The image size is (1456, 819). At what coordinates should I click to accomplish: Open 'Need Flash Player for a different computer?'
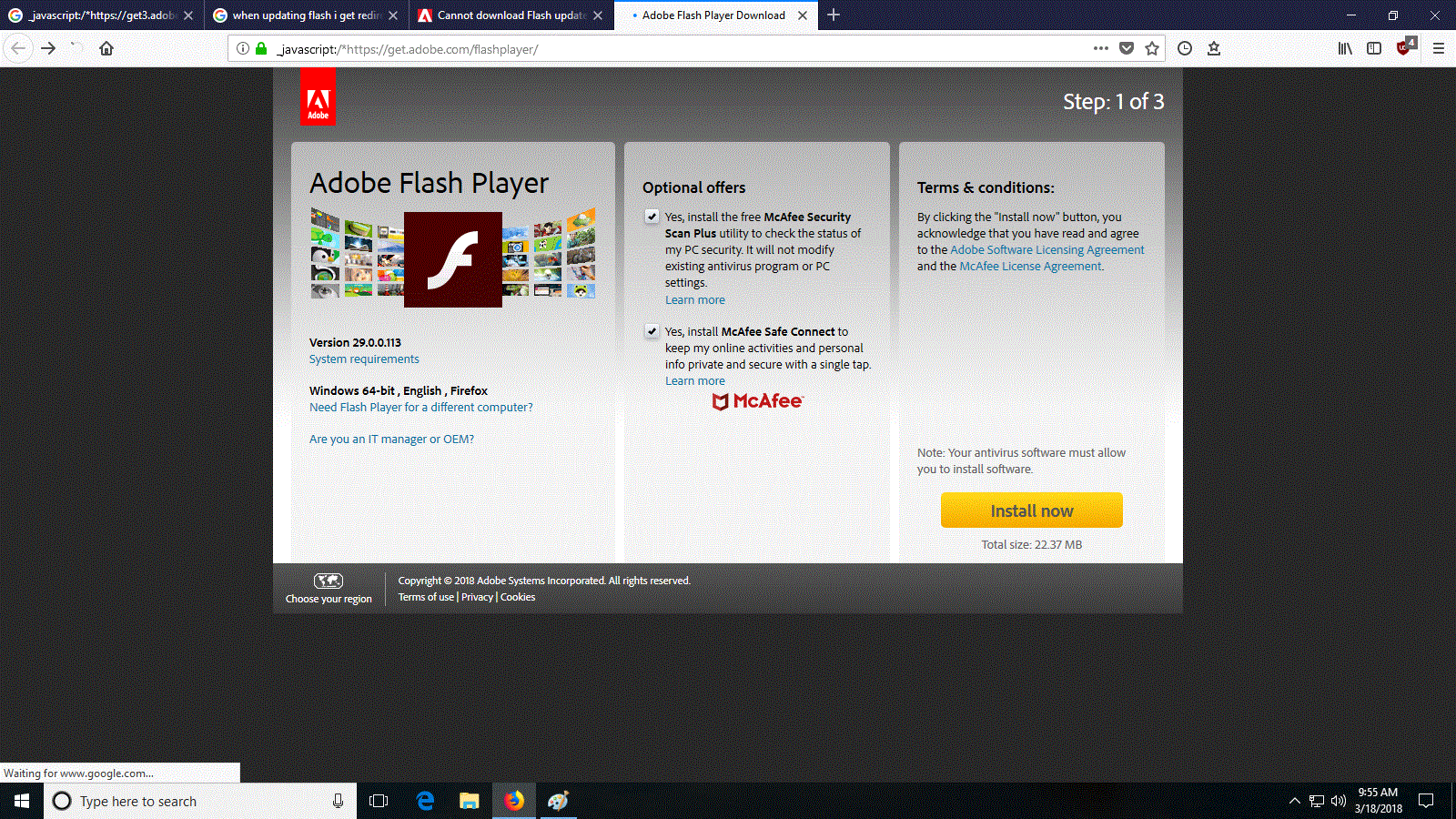pos(421,408)
